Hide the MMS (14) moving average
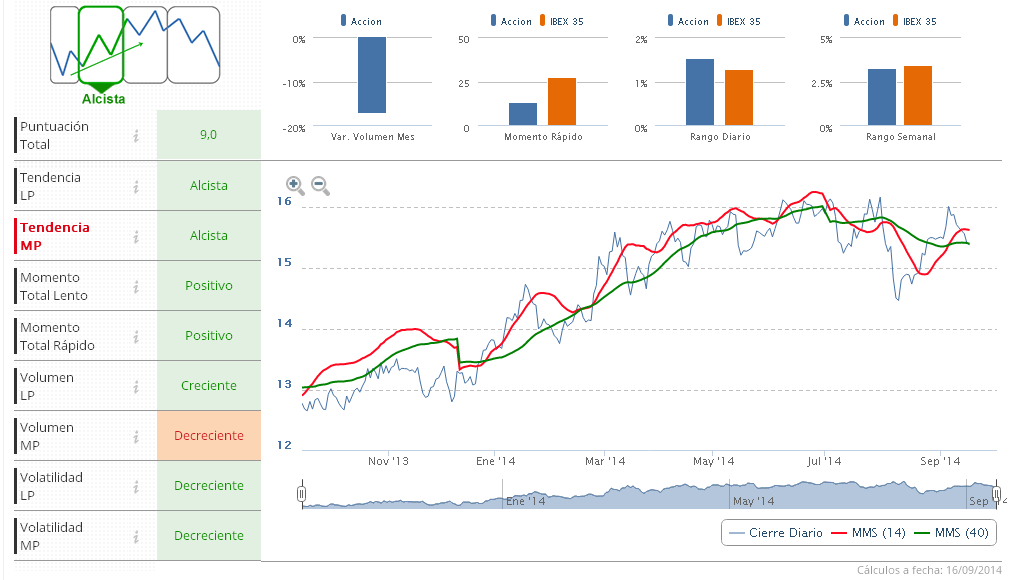The image size is (1016, 580). (868, 533)
